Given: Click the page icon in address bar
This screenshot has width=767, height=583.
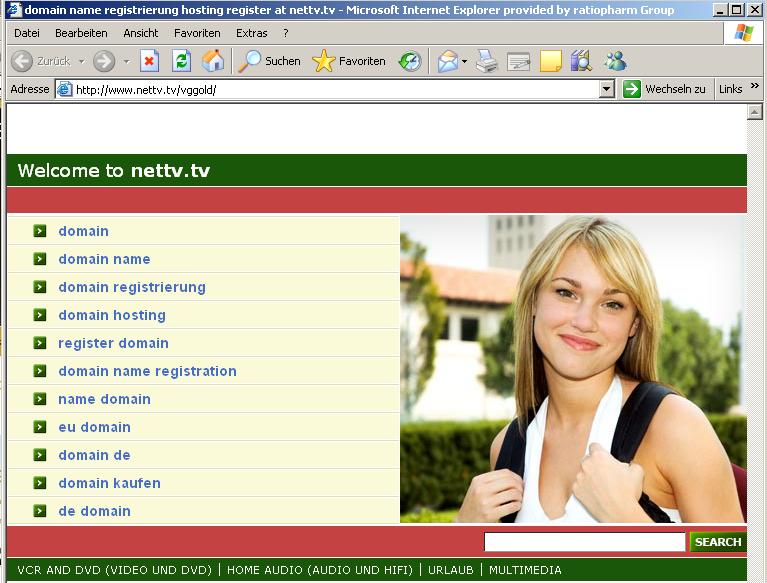Looking at the screenshot, I should (x=64, y=90).
